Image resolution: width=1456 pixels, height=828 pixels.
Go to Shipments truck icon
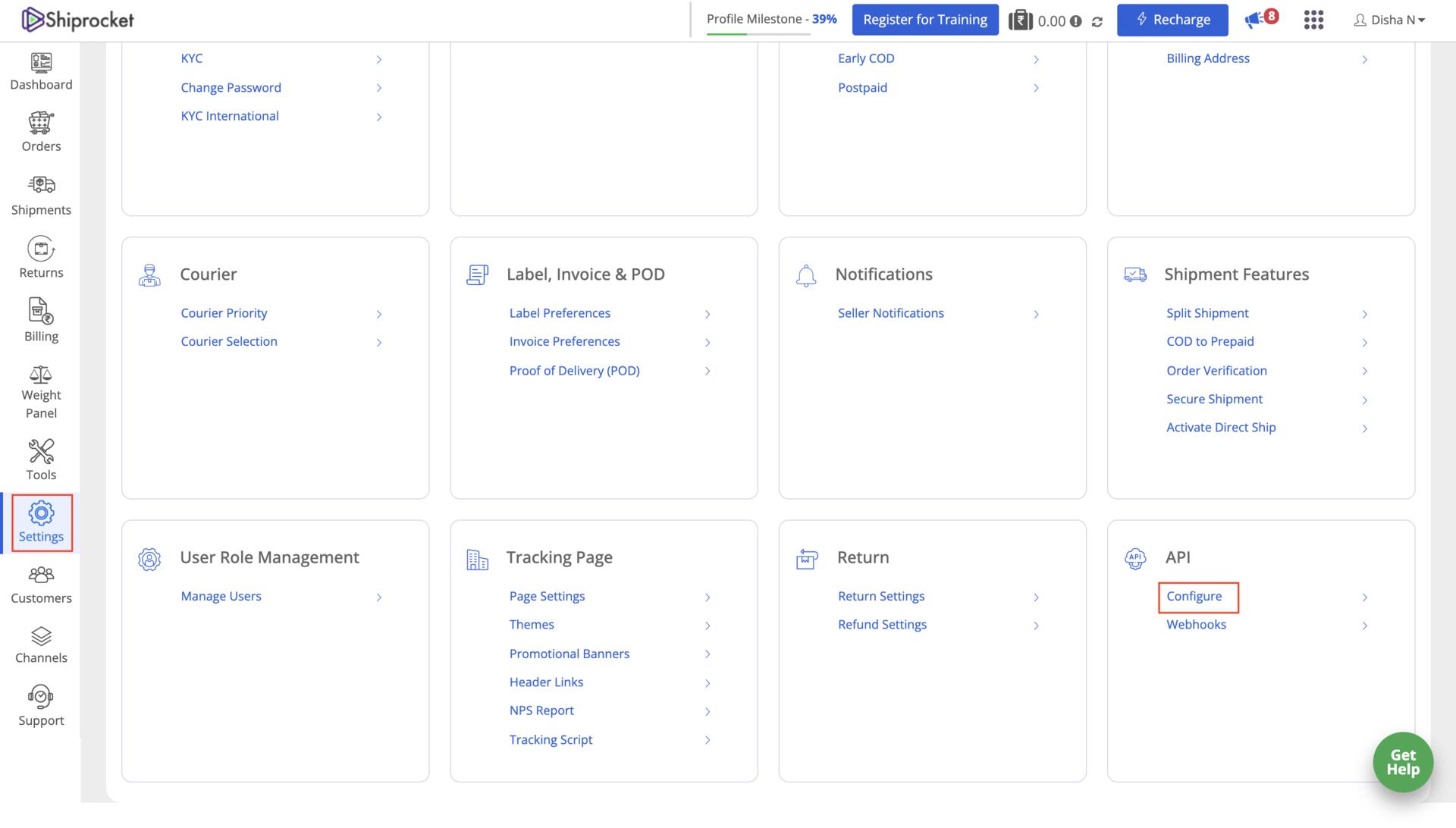click(41, 184)
